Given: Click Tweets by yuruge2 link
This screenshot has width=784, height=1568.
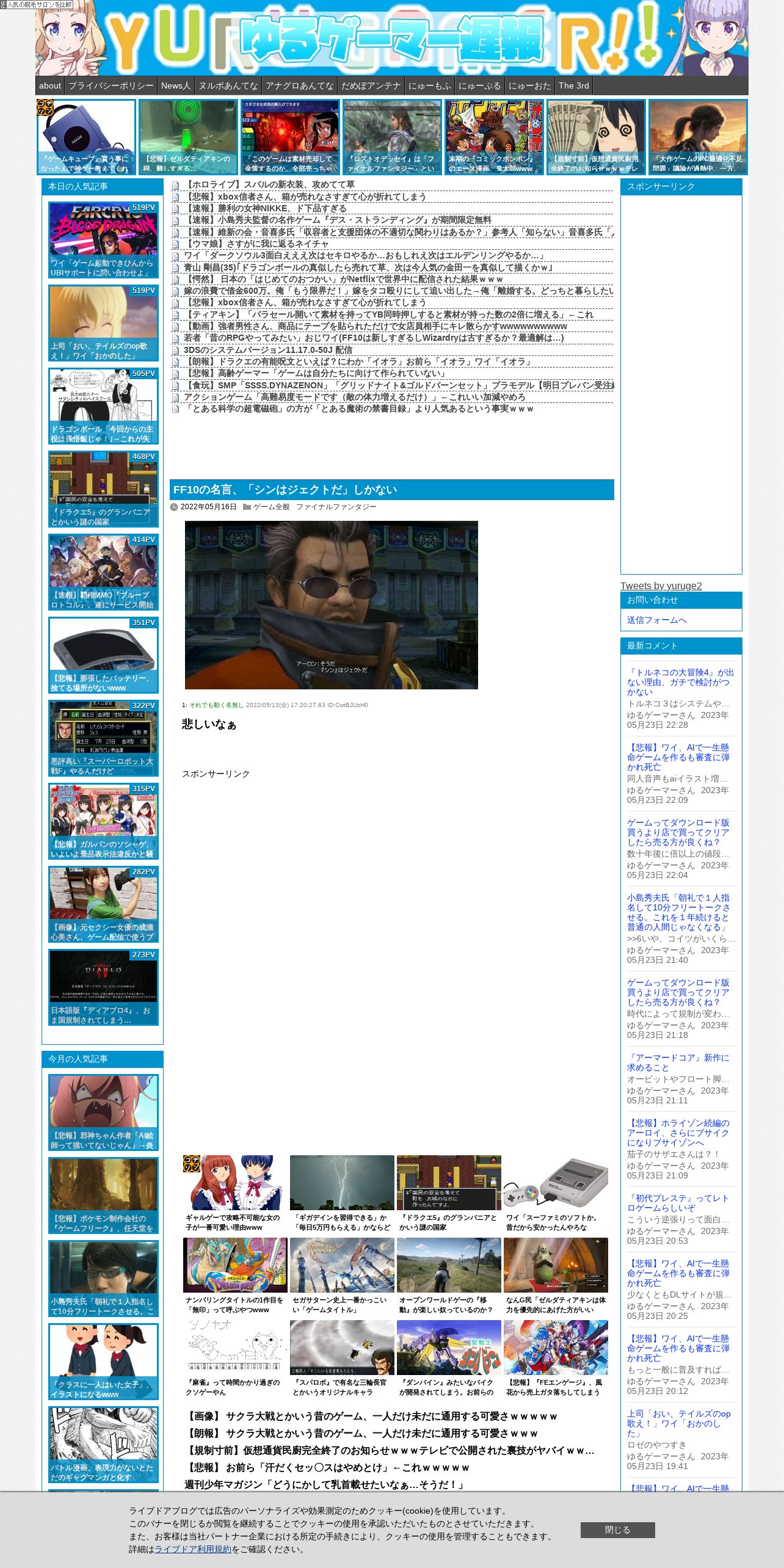Looking at the screenshot, I should [x=661, y=586].
